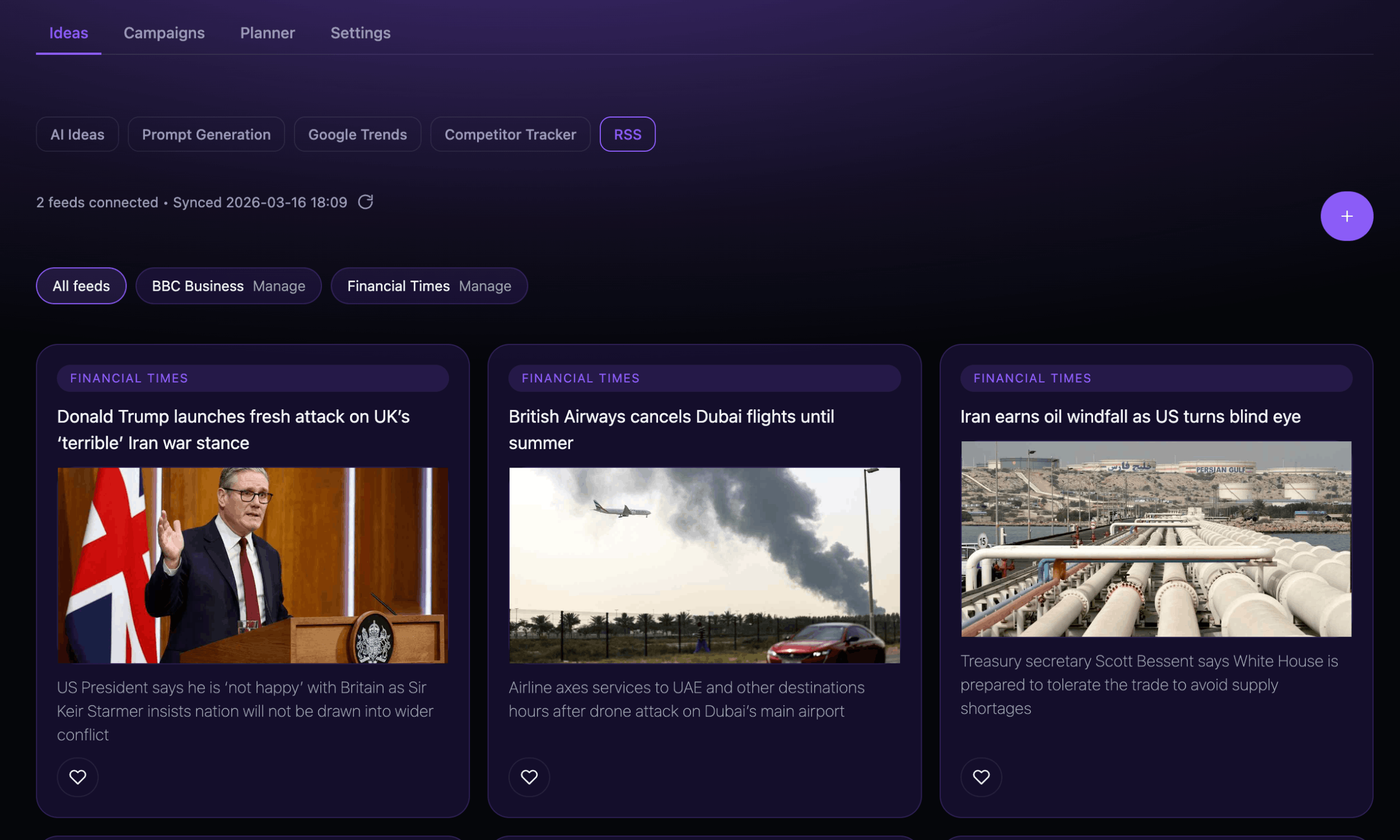Viewport: 1400px width, 840px height.
Task: Open the Campaigns tab
Action: [x=164, y=33]
